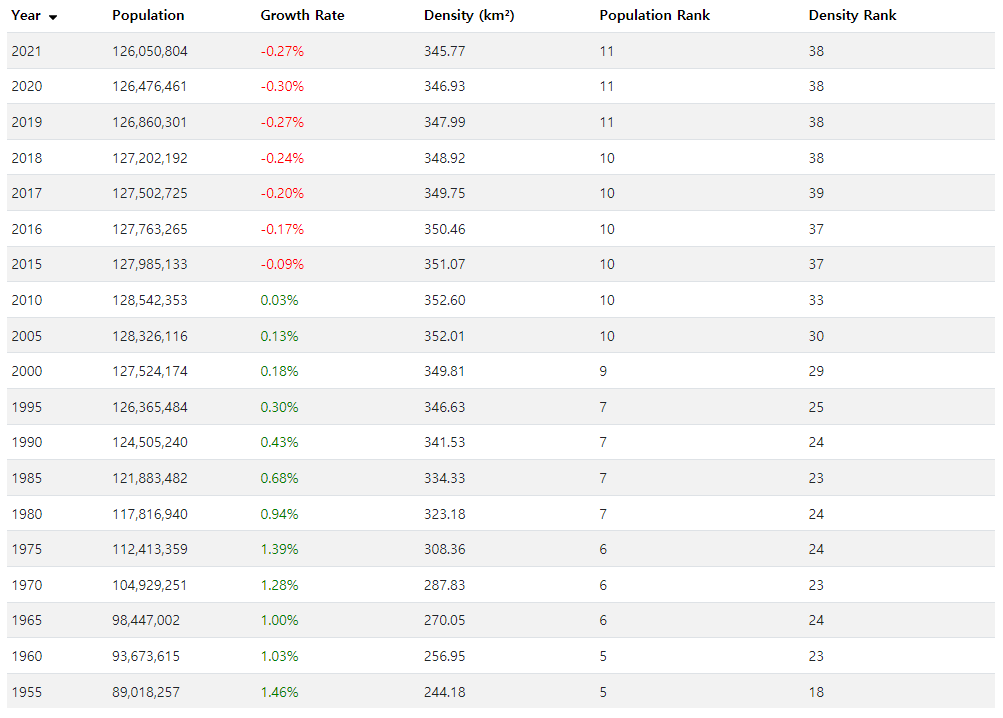
Task: Click density rank 18 cell
Action: pyautogui.click(x=816, y=692)
